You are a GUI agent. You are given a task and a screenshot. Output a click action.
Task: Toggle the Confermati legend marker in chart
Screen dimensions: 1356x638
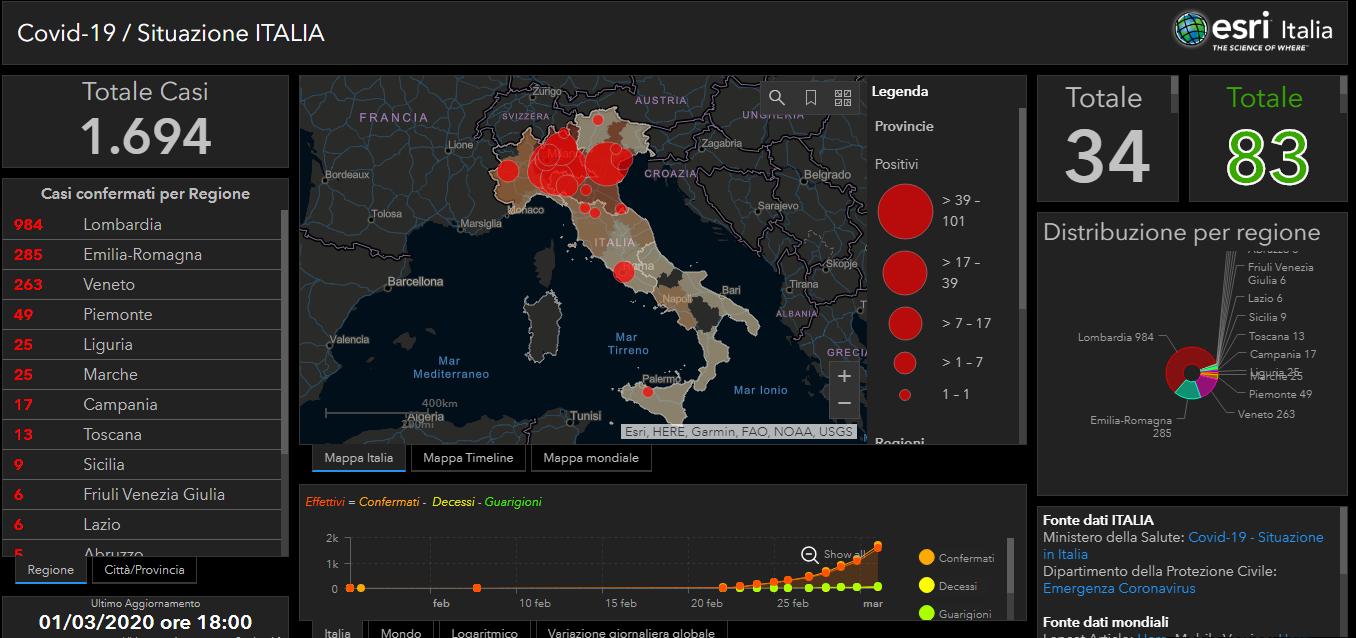pyautogui.click(x=926, y=558)
